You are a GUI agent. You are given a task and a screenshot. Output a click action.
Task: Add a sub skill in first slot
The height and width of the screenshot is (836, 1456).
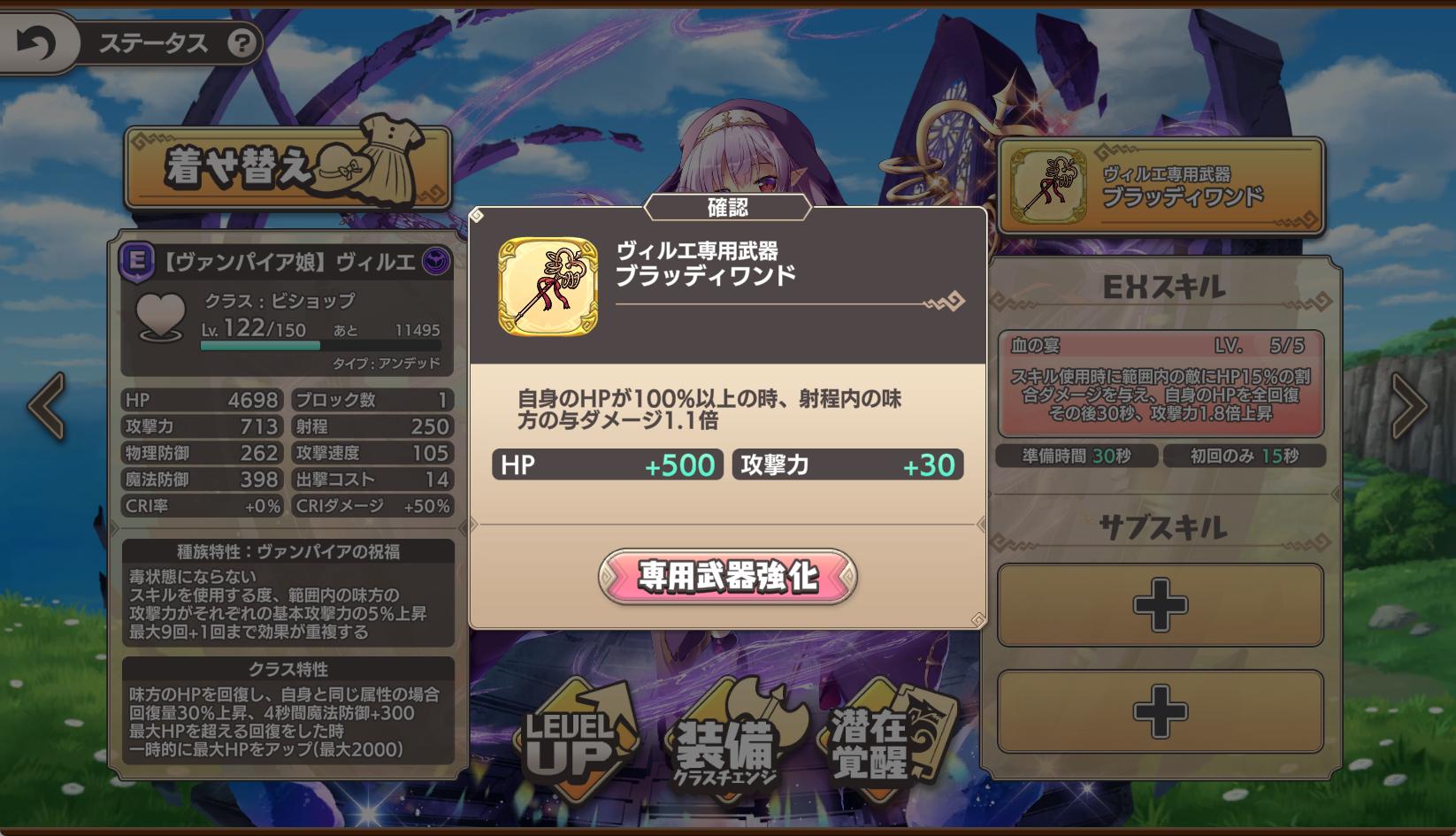(1161, 605)
